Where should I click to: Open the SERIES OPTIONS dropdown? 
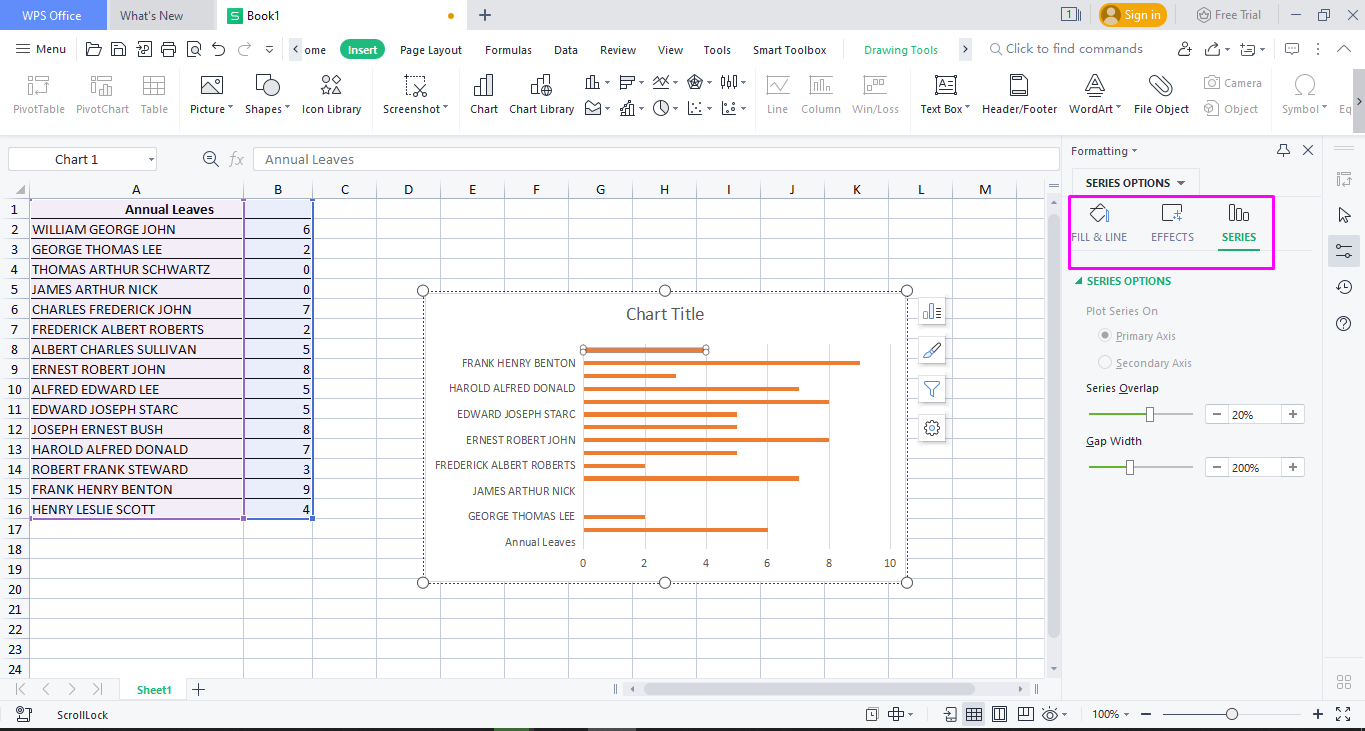(1135, 182)
